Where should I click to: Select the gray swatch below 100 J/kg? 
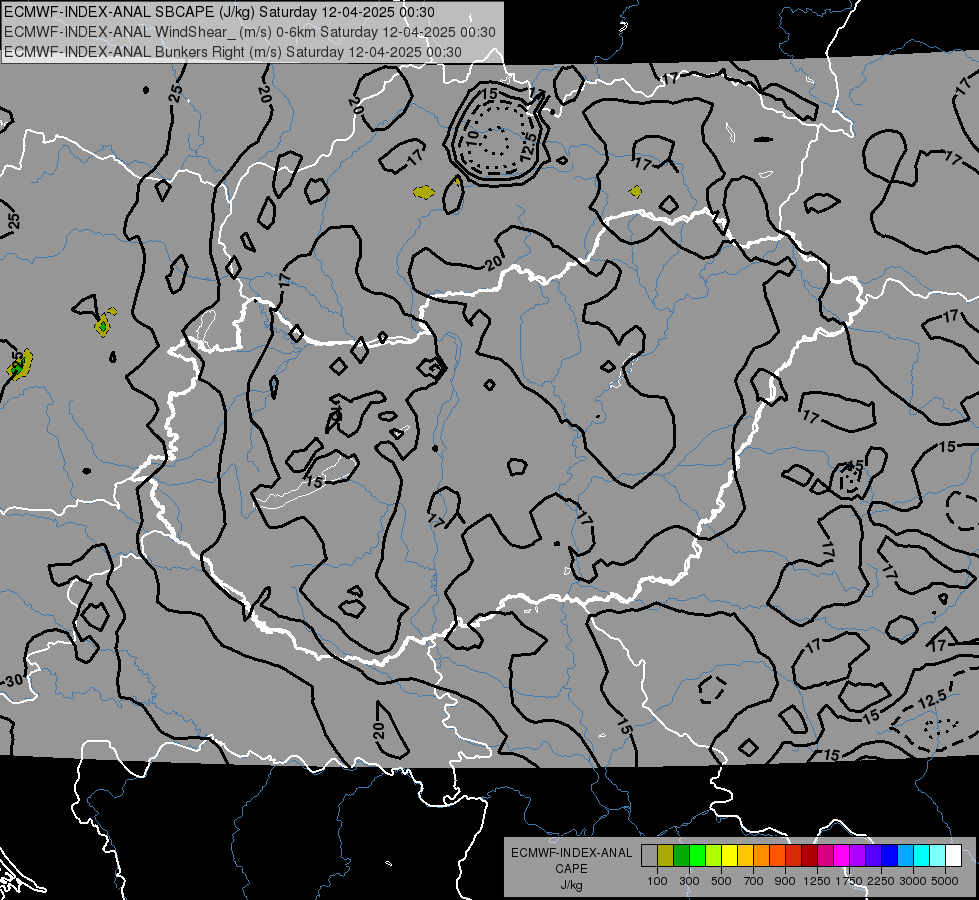[x=649, y=855]
